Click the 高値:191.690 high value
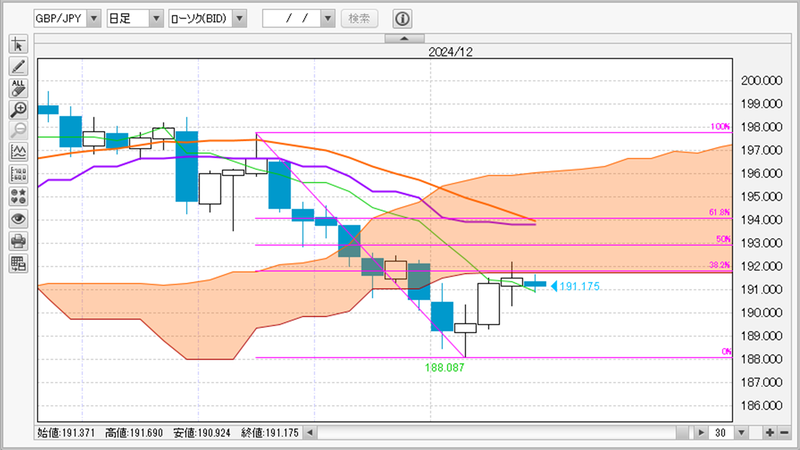Viewport: 800px width, 450px height. click(x=134, y=433)
